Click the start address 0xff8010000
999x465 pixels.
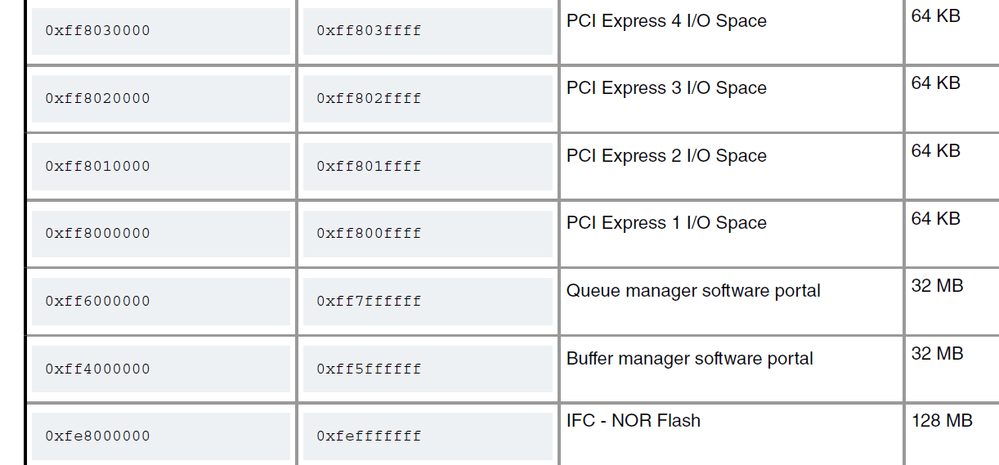(x=98, y=166)
